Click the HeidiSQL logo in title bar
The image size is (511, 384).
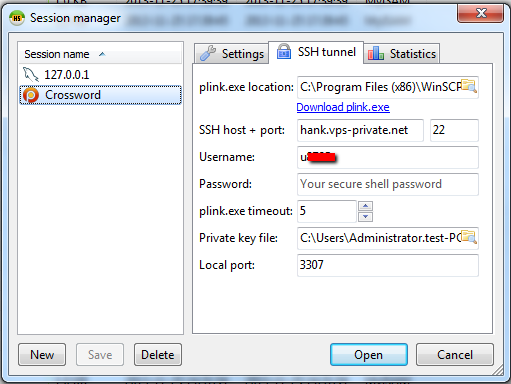(x=17, y=18)
